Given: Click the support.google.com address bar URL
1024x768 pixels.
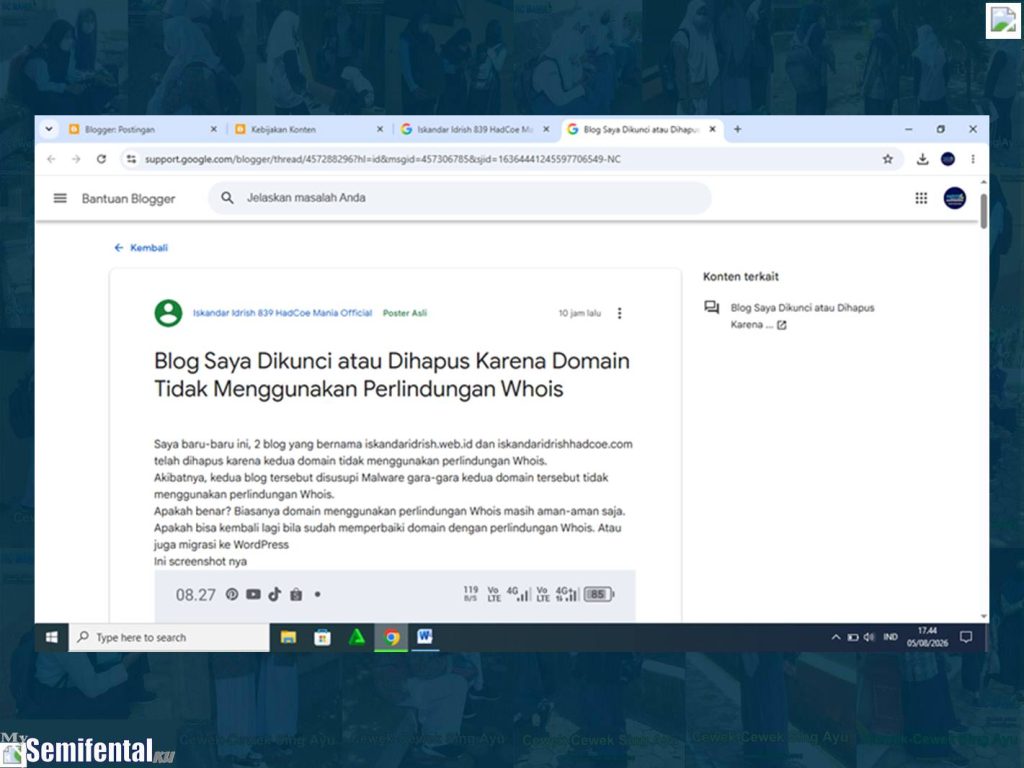Looking at the screenshot, I should (x=383, y=159).
